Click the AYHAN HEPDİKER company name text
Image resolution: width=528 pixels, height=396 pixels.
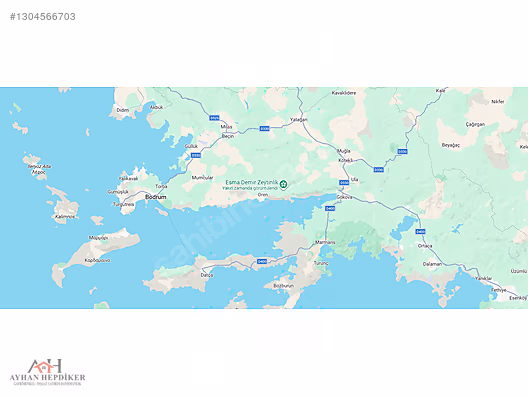coord(47,377)
